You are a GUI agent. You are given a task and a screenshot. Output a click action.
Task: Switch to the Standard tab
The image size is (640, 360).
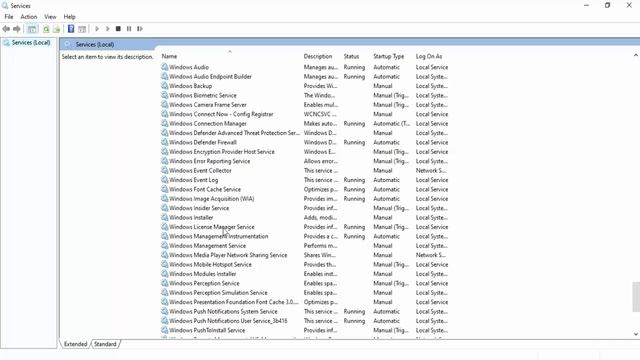tap(105, 344)
